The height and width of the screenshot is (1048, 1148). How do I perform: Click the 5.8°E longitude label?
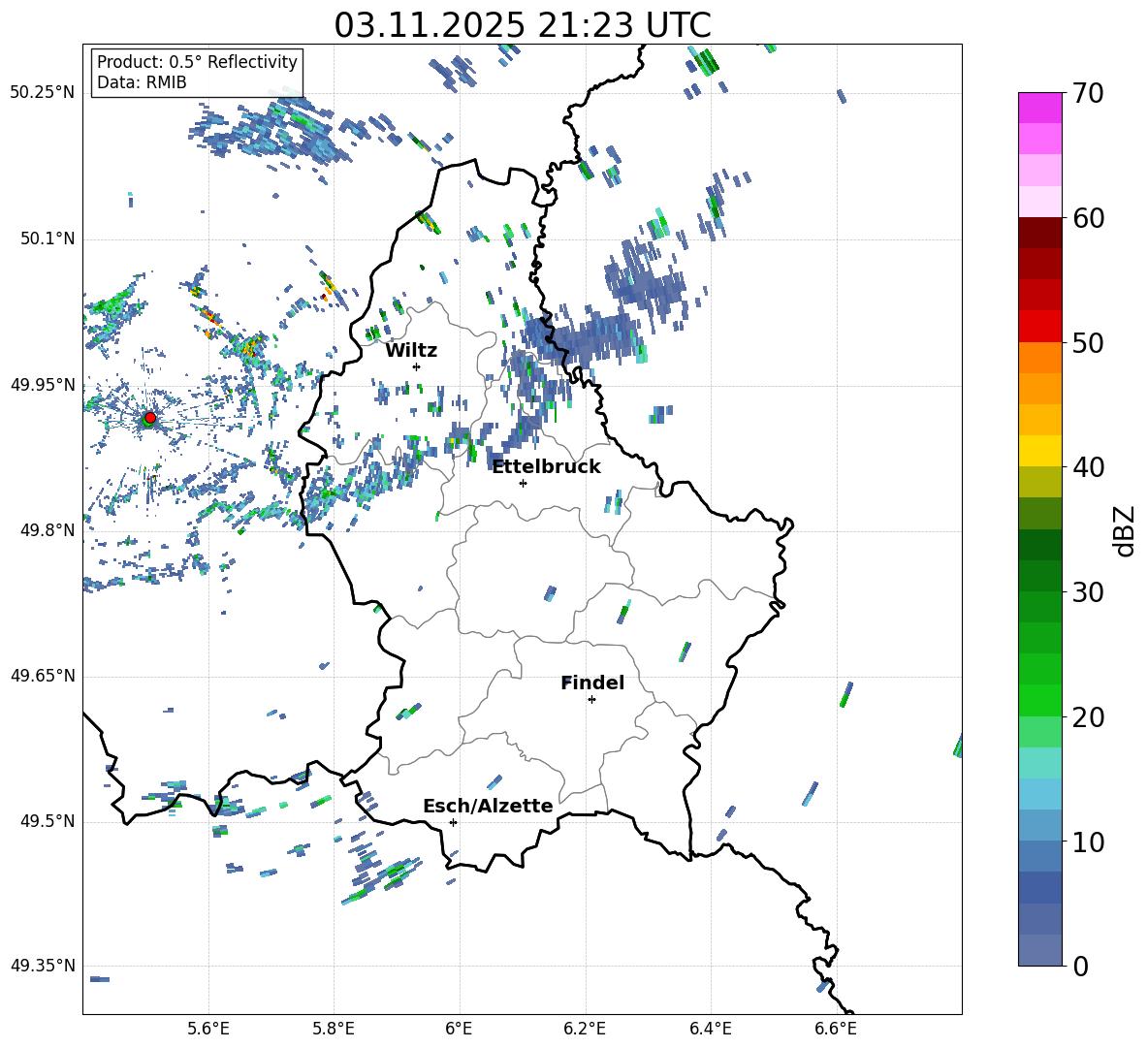pos(334,1029)
